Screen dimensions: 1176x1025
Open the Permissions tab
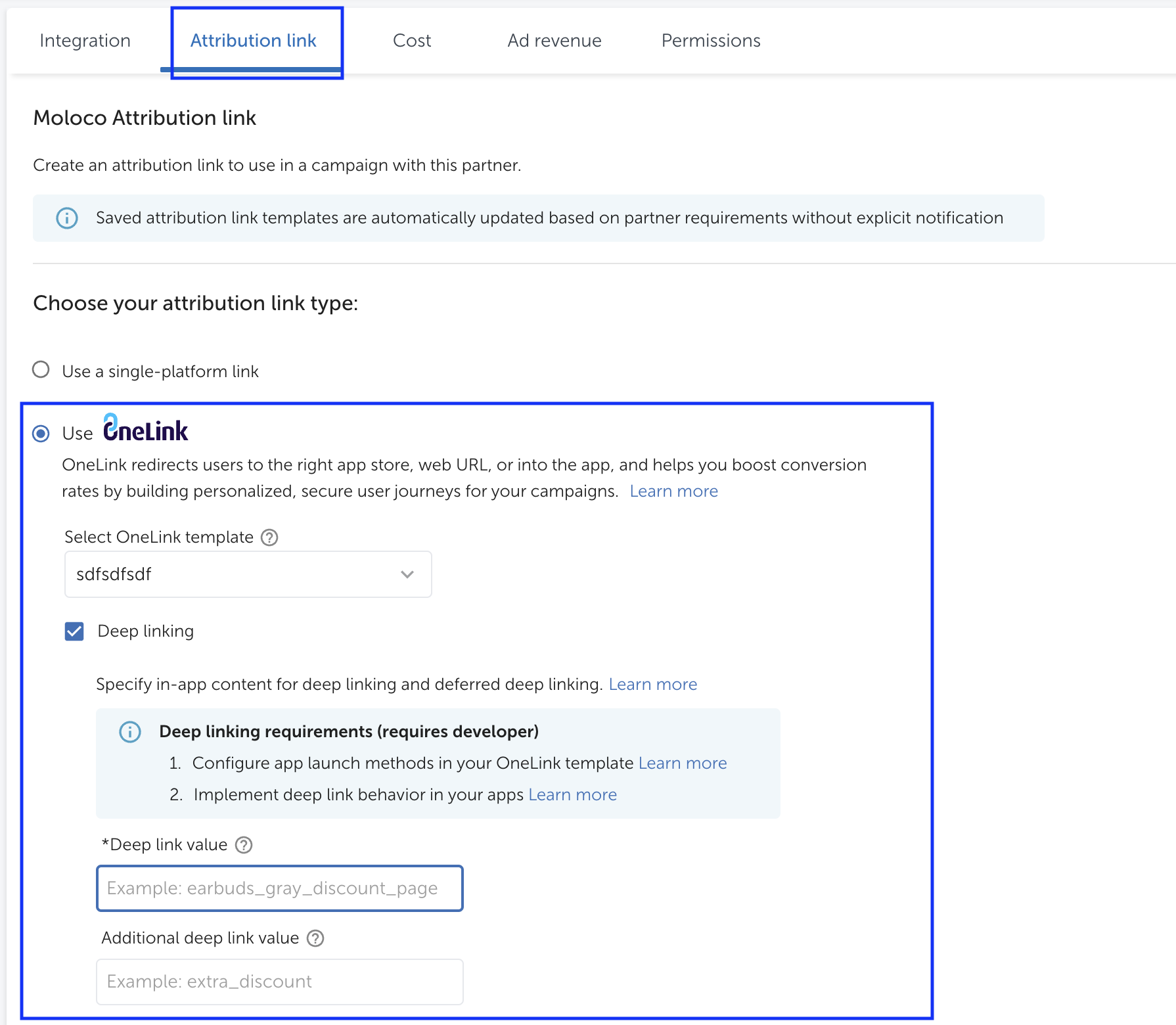pyautogui.click(x=710, y=41)
